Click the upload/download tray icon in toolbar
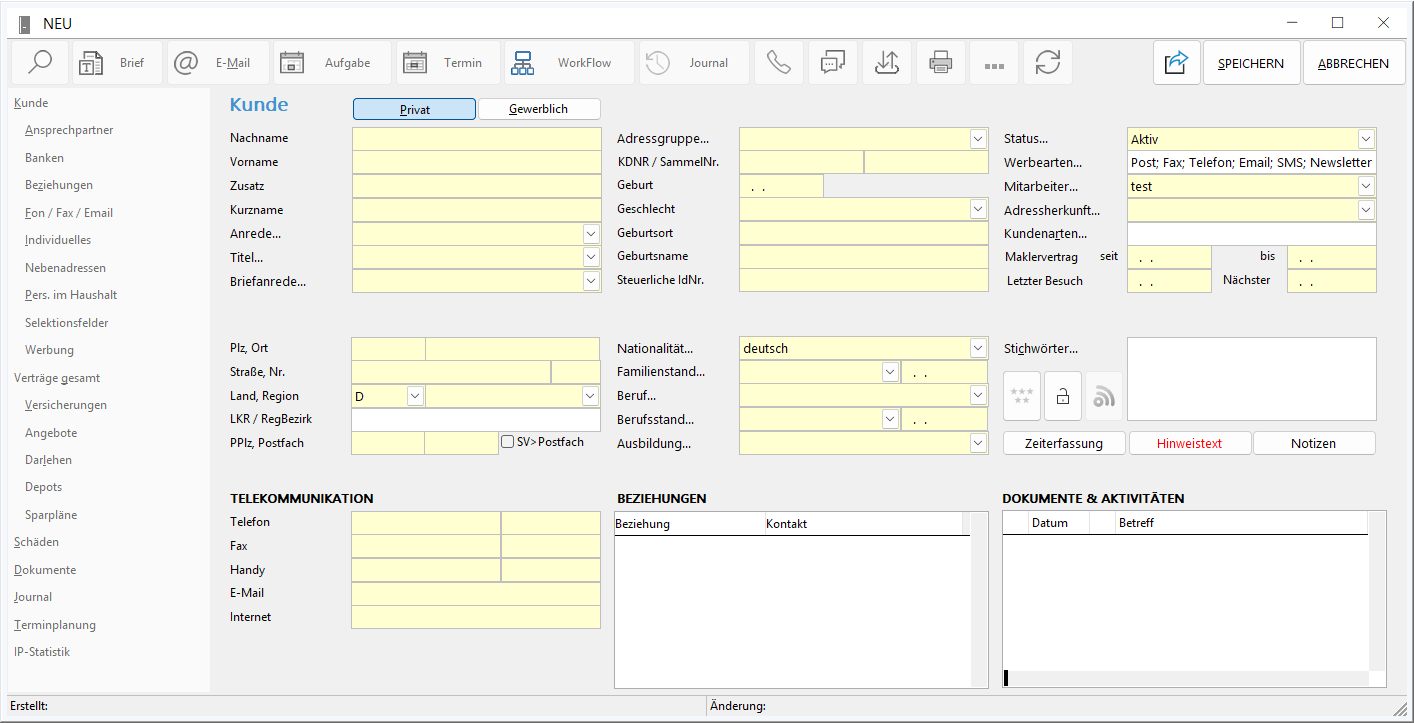 tap(886, 63)
